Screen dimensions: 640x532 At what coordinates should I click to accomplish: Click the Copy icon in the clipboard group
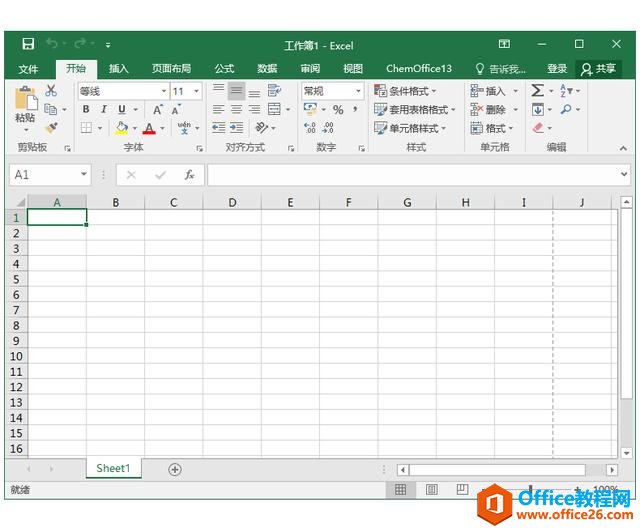point(50,109)
